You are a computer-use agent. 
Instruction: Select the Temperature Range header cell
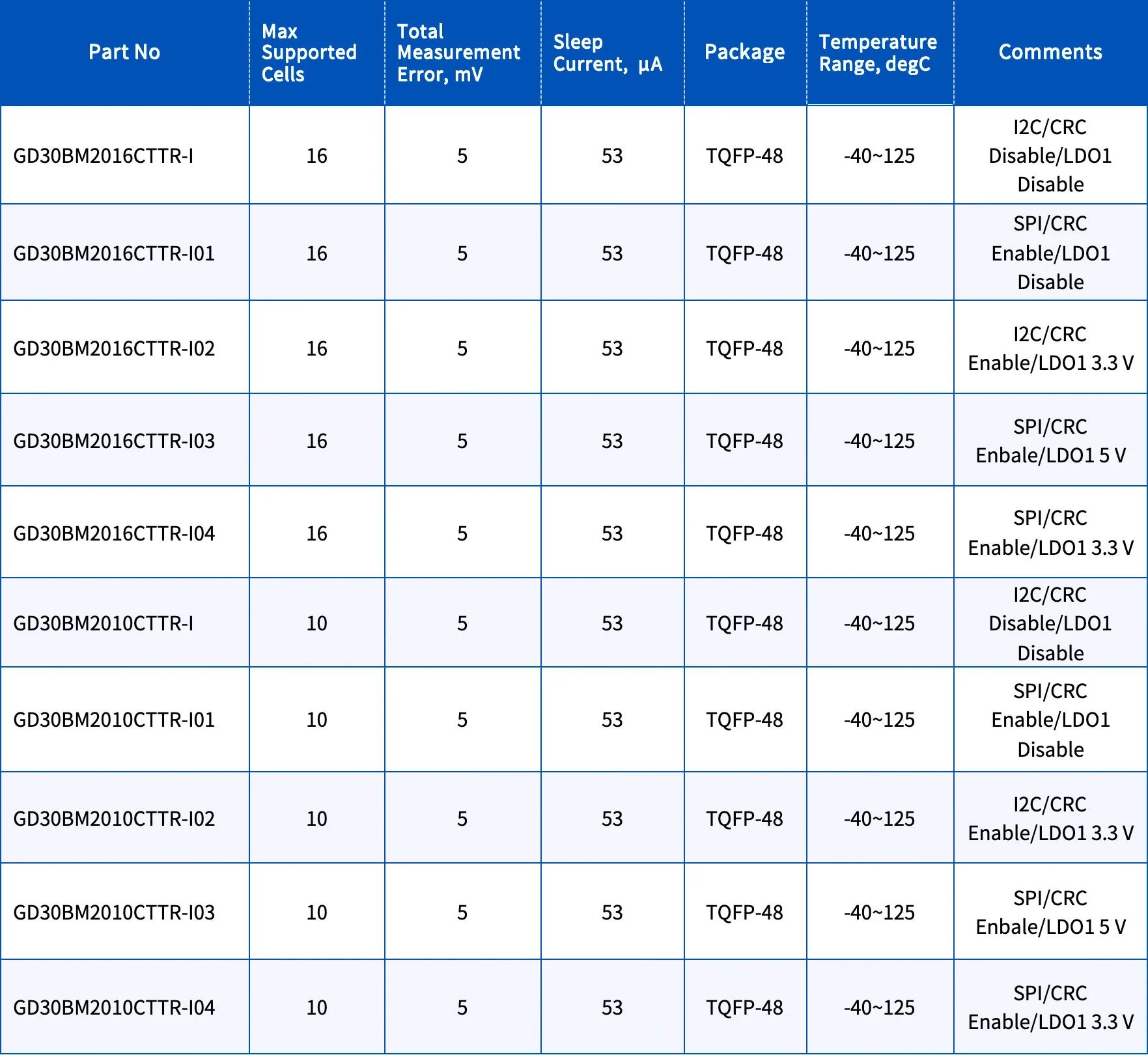[877, 53]
